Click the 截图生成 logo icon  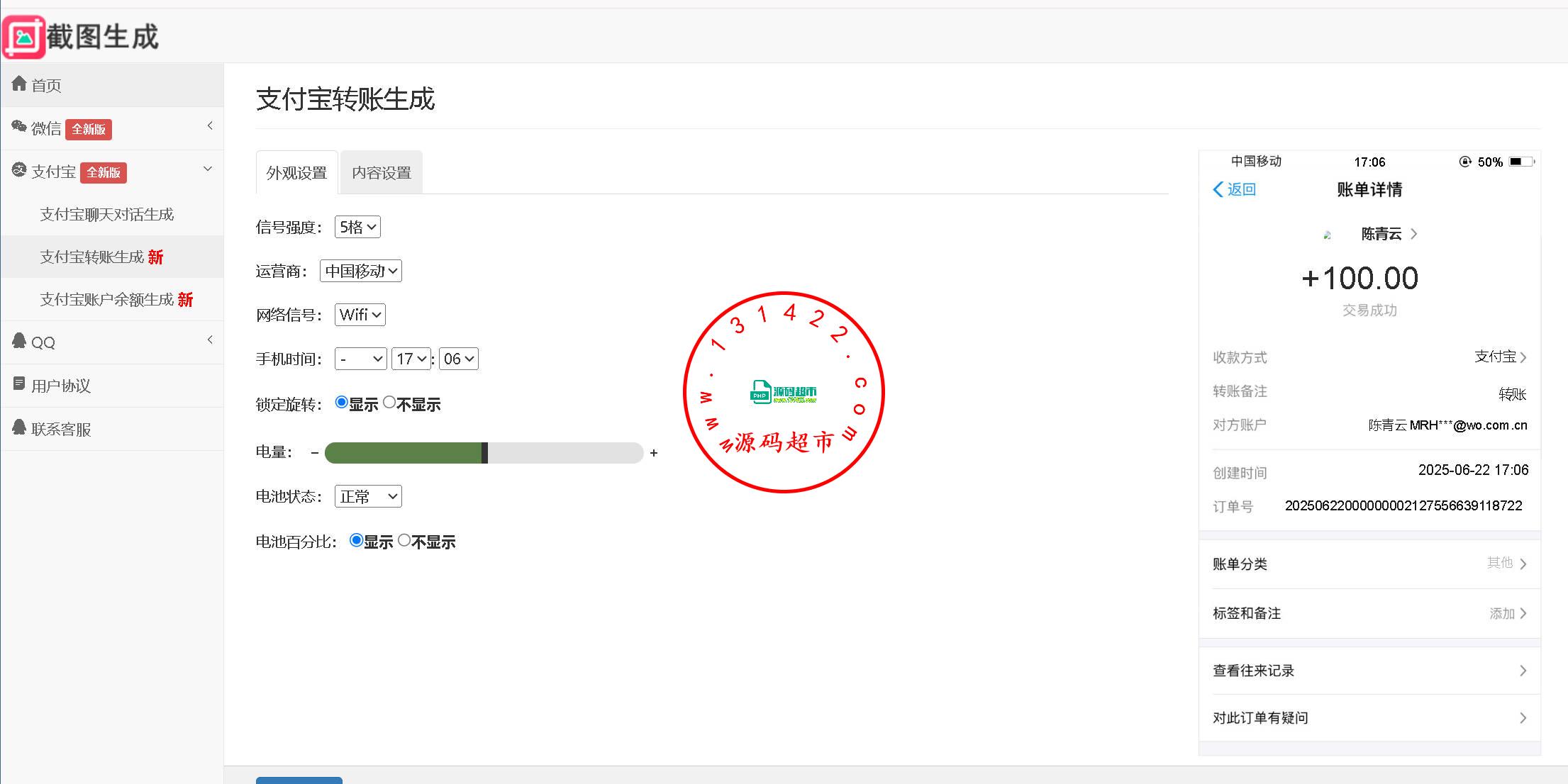click(x=24, y=36)
